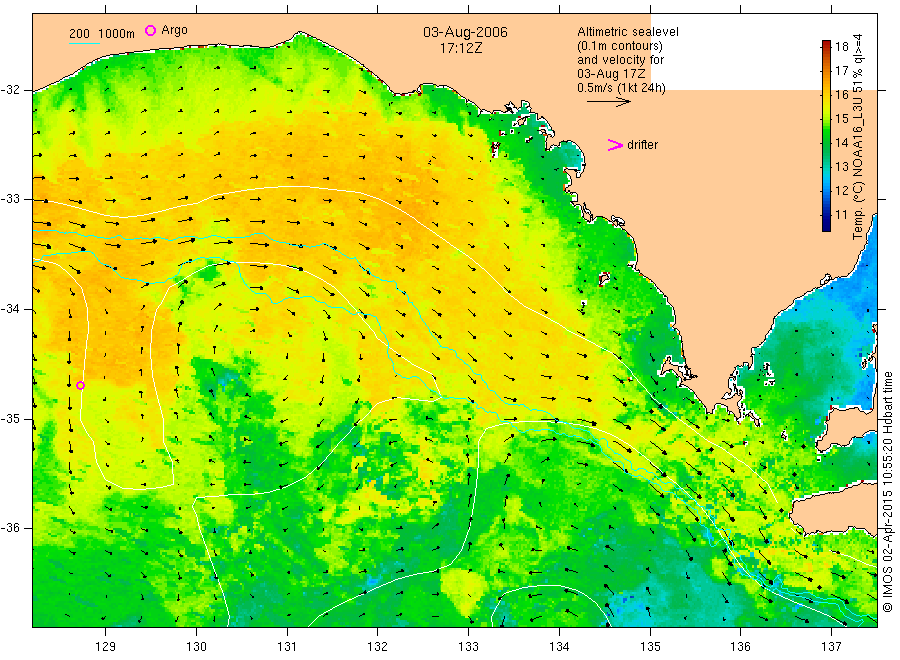Click the latitude label -35
Image resolution: width=900 pixels, height=660 pixels.
pos(11,418)
